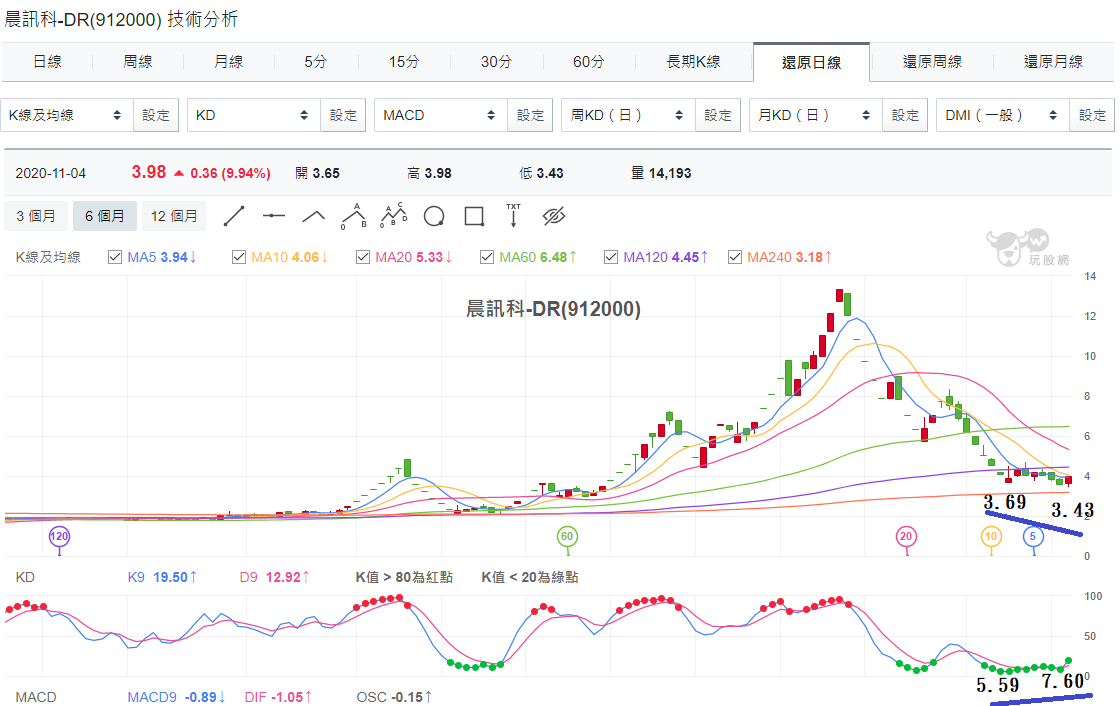The width and height of the screenshot is (1120, 706).
Task: Open the 60分 chart tab
Action: (x=588, y=62)
